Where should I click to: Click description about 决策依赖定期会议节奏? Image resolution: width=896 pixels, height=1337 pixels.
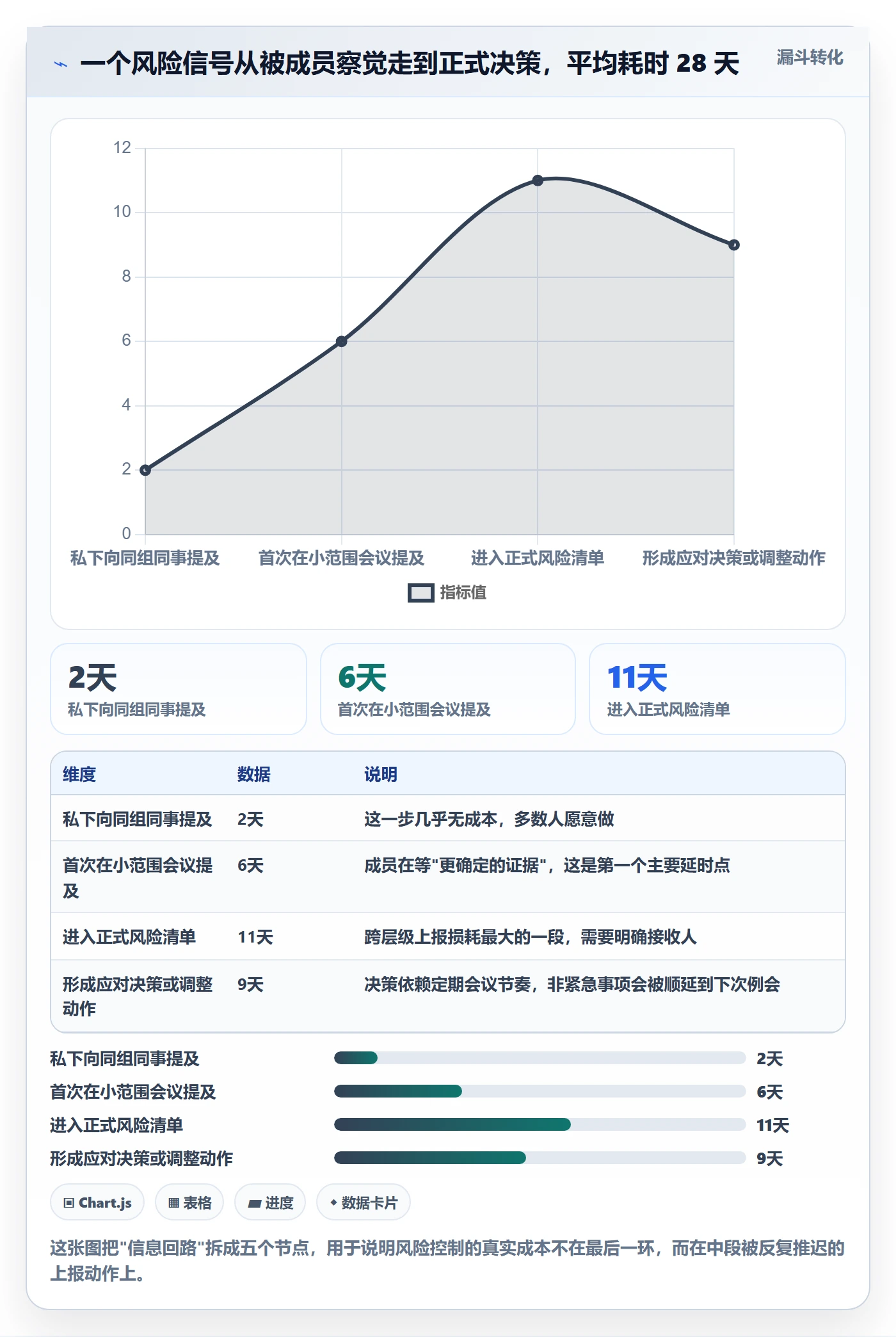[x=572, y=984]
